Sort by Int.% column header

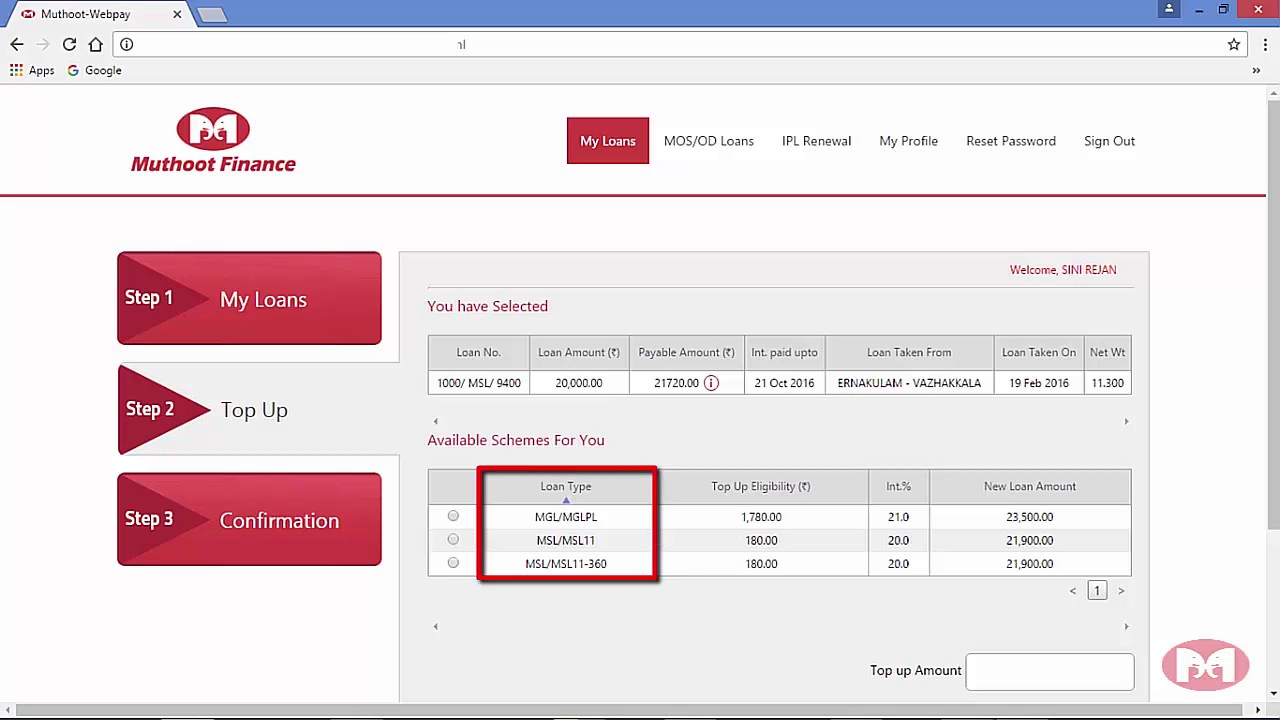tap(898, 486)
